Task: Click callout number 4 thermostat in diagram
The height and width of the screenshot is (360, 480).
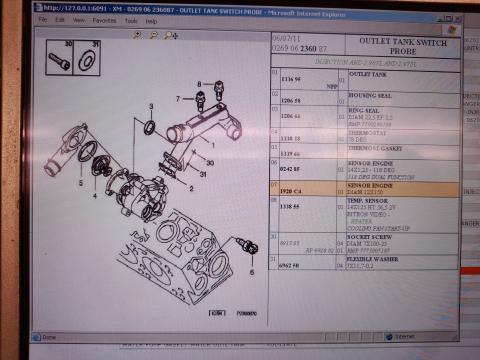Action: [x=95, y=196]
